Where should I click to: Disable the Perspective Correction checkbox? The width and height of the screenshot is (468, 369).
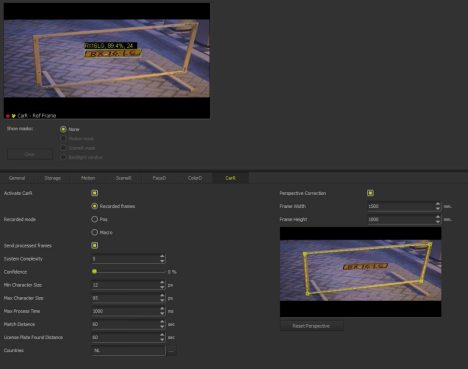370,193
